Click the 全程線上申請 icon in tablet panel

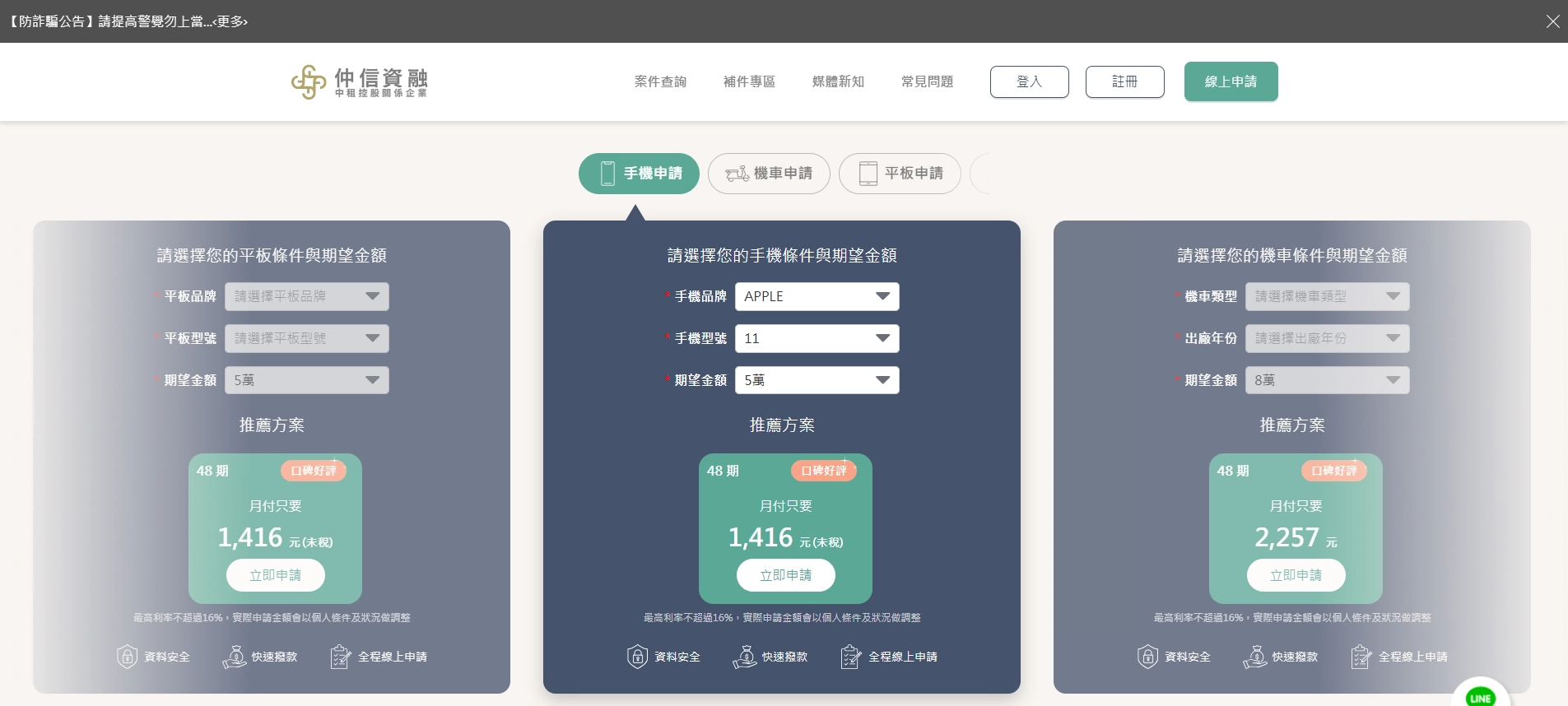pyautogui.click(x=341, y=657)
